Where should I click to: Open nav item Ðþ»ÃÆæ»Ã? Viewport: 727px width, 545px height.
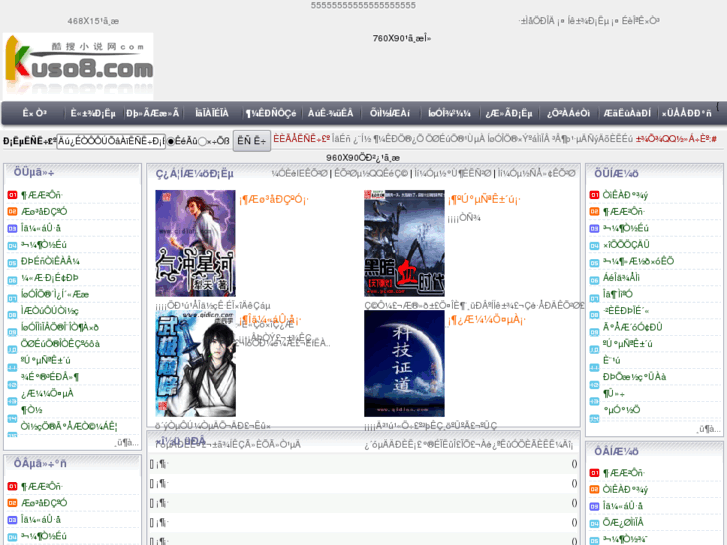153,113
